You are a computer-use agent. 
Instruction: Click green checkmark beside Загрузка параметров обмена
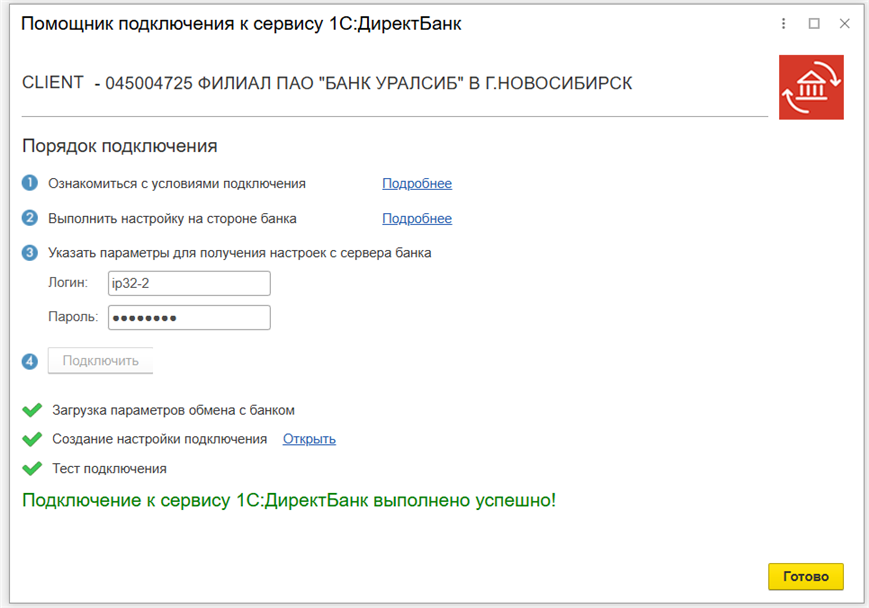33,410
